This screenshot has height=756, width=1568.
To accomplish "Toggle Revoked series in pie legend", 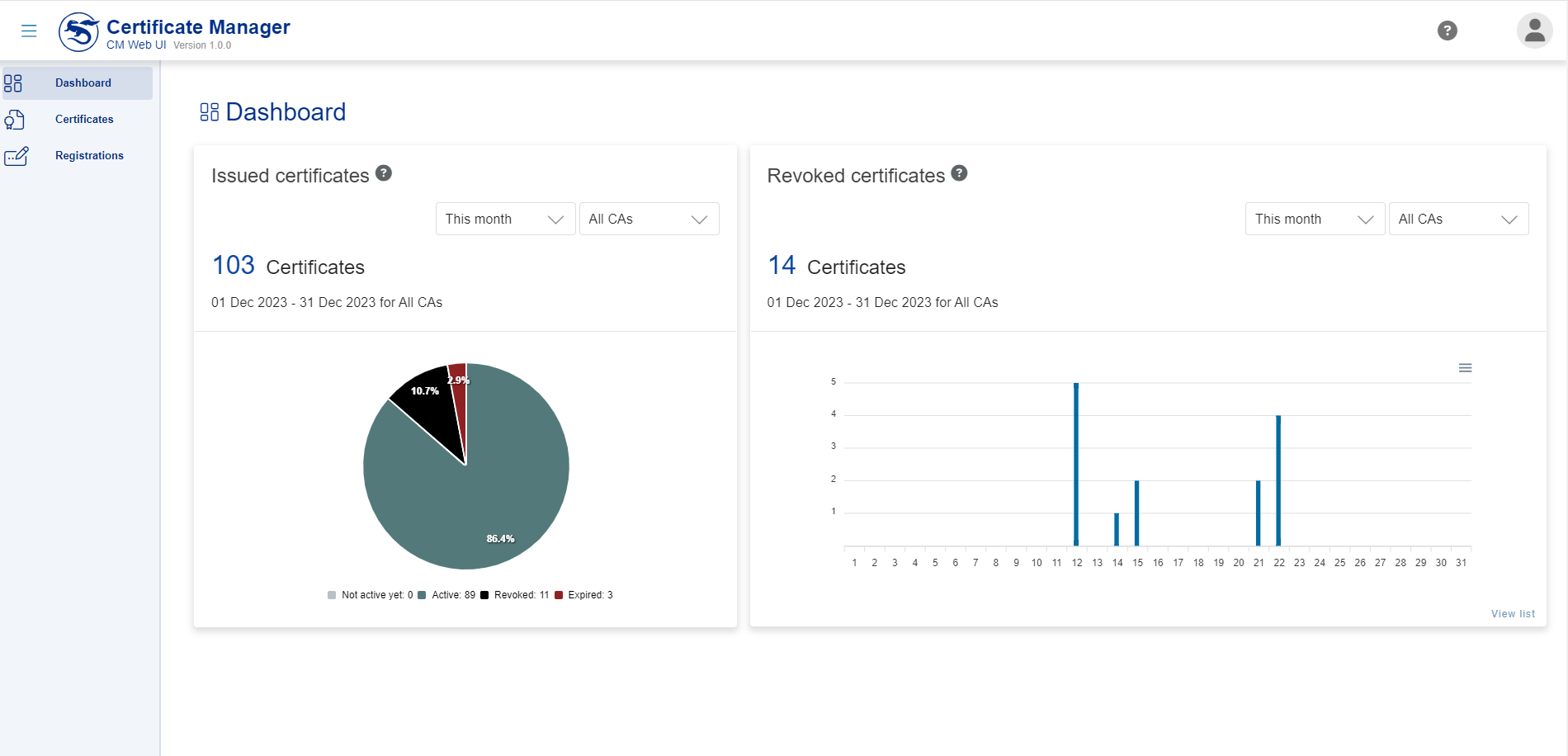I will [515, 595].
